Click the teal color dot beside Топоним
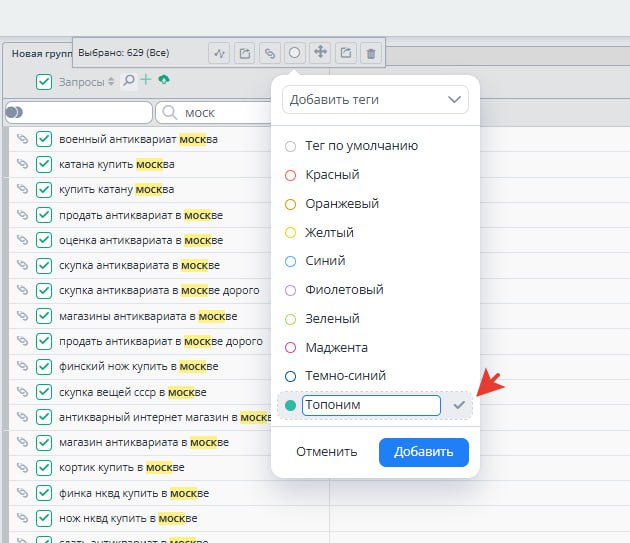The width and height of the screenshot is (630, 543). coord(290,405)
